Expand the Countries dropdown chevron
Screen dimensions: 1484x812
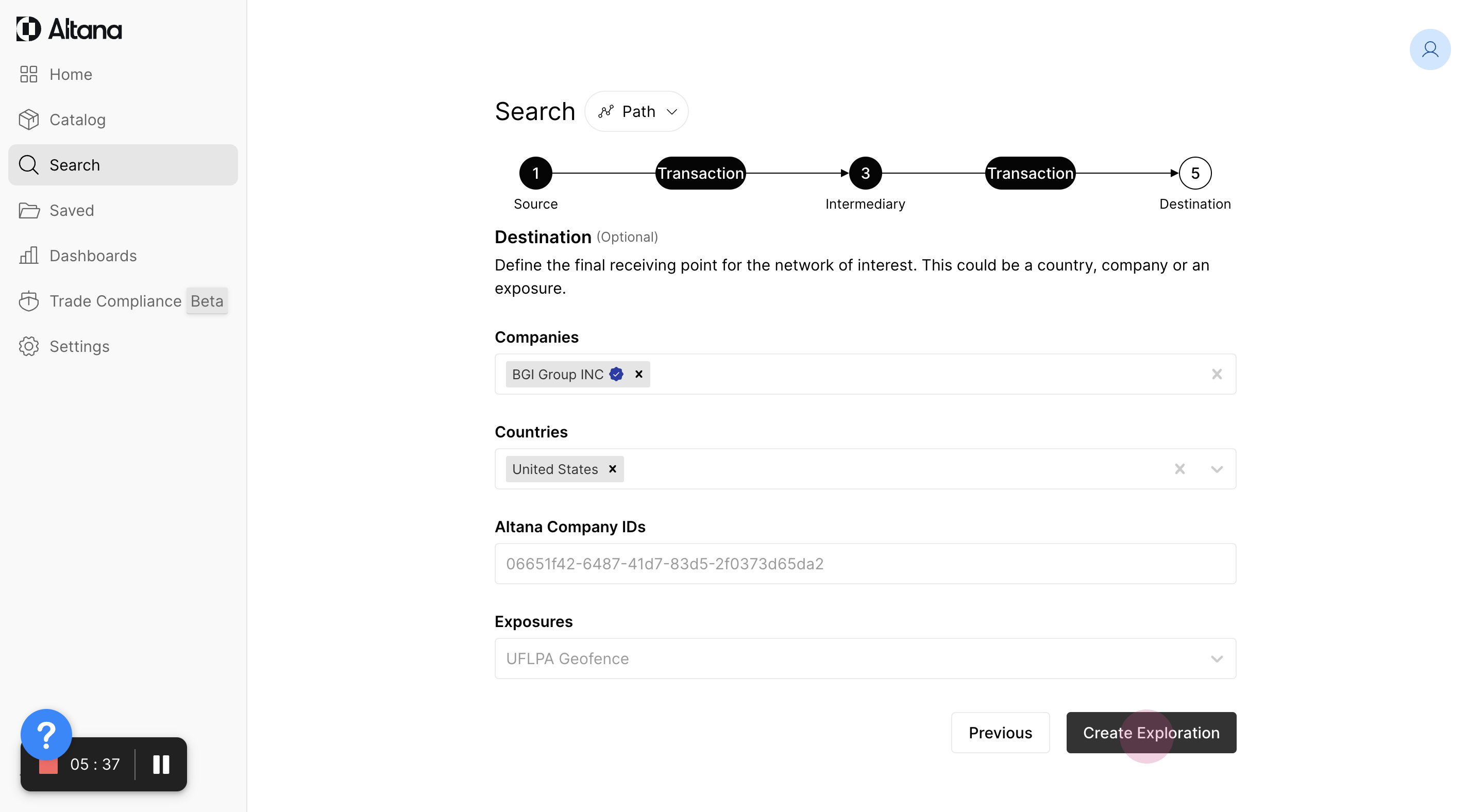pyautogui.click(x=1216, y=469)
